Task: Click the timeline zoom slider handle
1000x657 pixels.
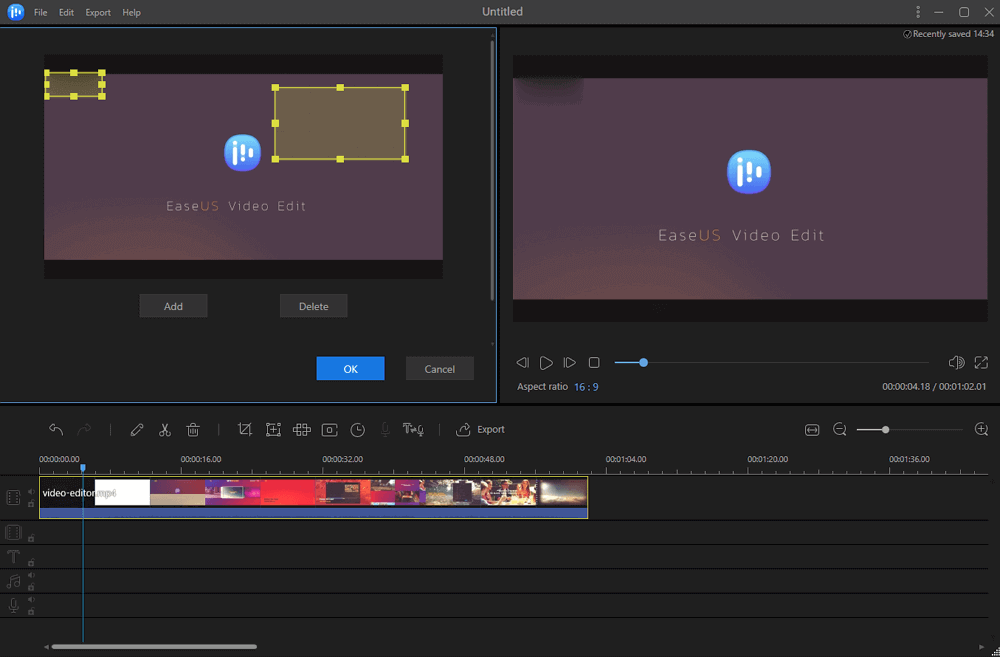Action: [x=885, y=429]
